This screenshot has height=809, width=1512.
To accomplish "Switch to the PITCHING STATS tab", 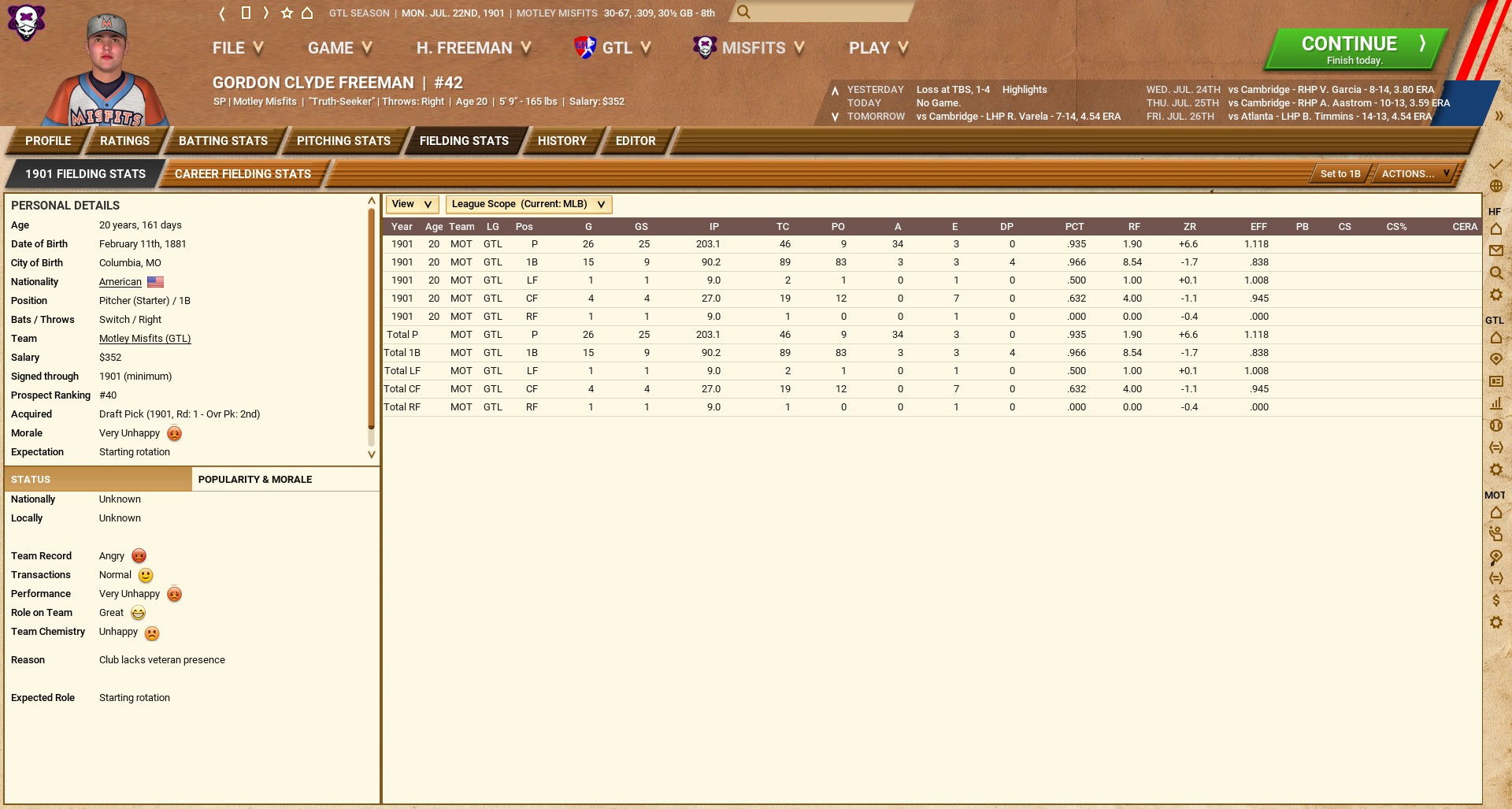I will [343, 141].
